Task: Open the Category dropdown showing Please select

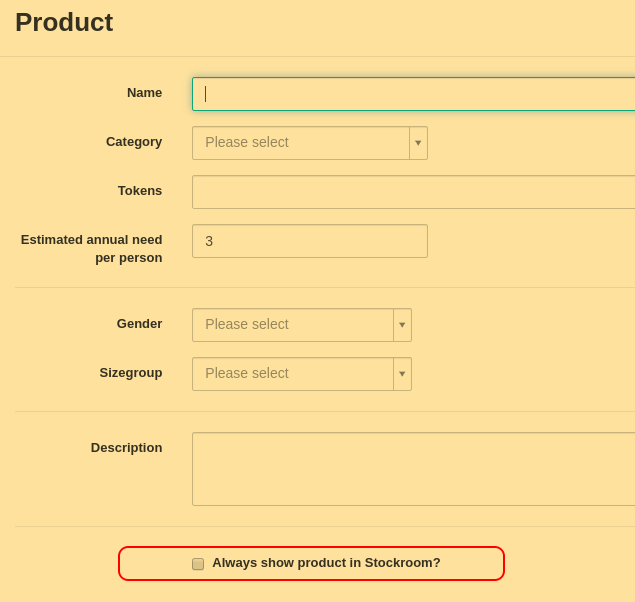Action: pos(310,143)
